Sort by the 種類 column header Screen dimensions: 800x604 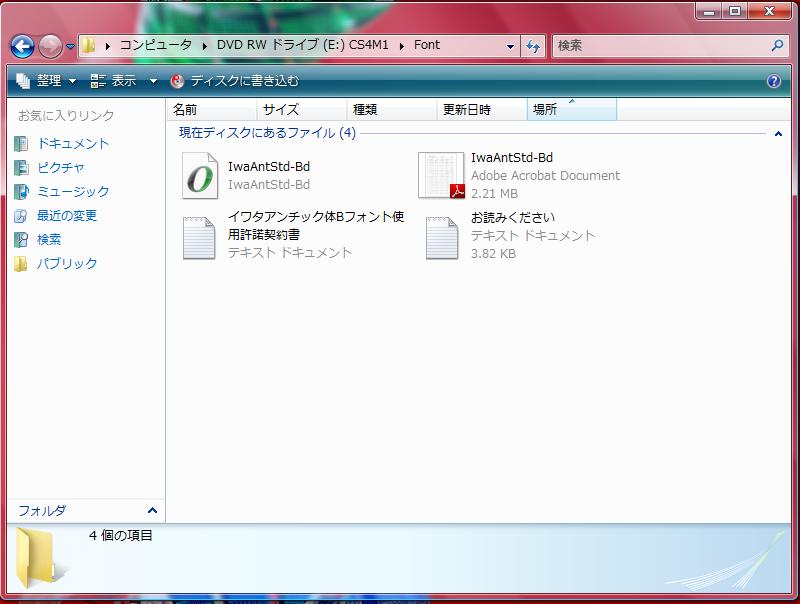[x=392, y=109]
